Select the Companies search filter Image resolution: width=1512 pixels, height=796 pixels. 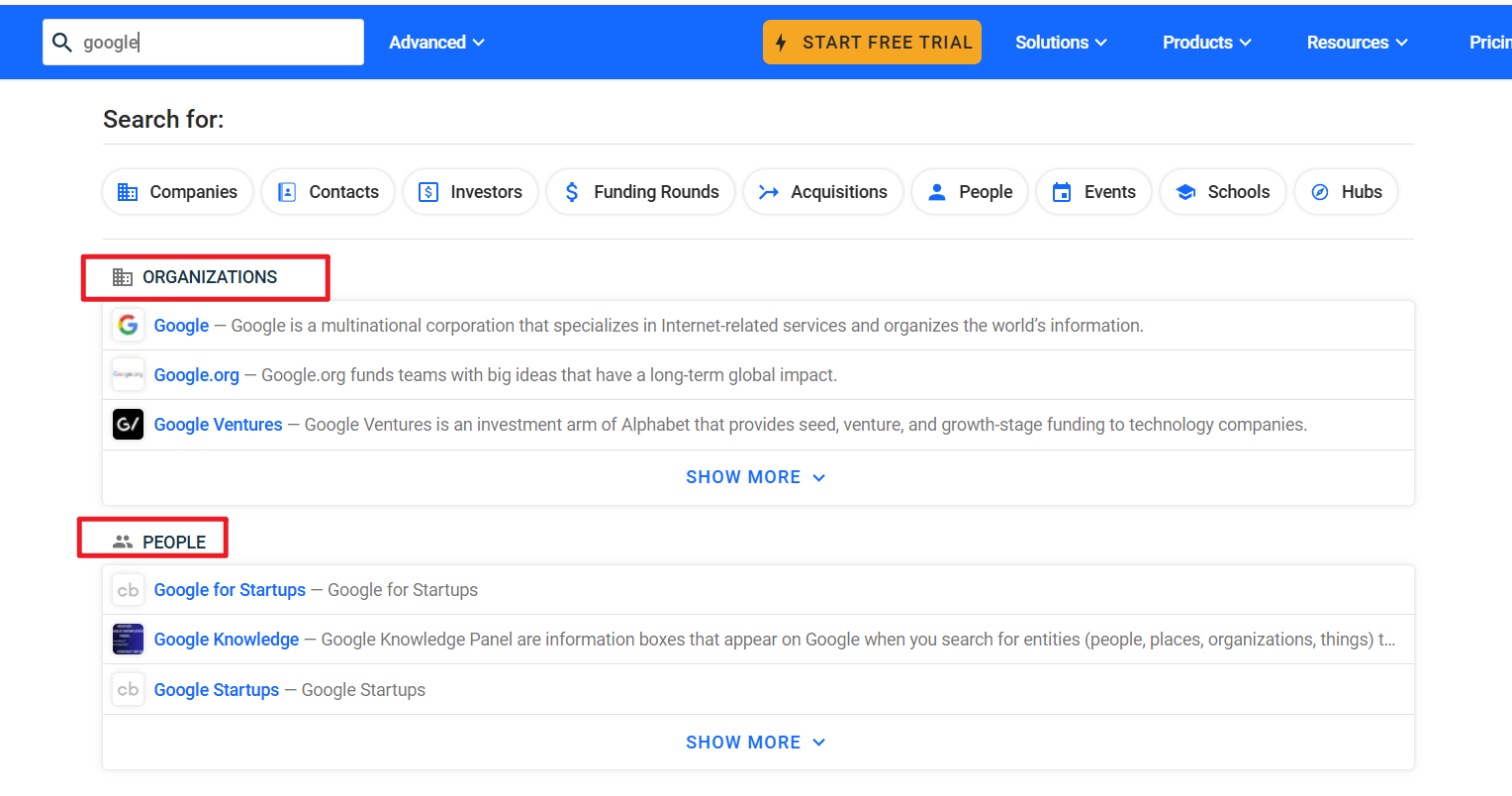click(178, 192)
